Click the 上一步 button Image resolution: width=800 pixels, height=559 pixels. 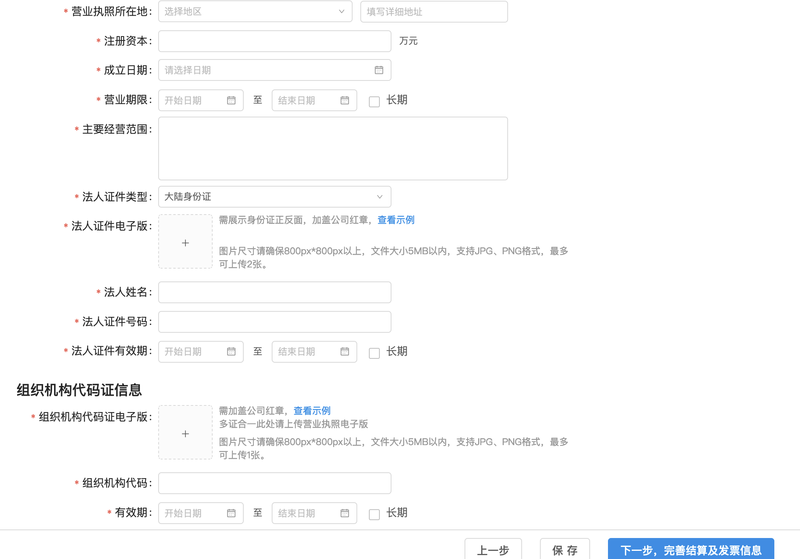(x=493, y=549)
